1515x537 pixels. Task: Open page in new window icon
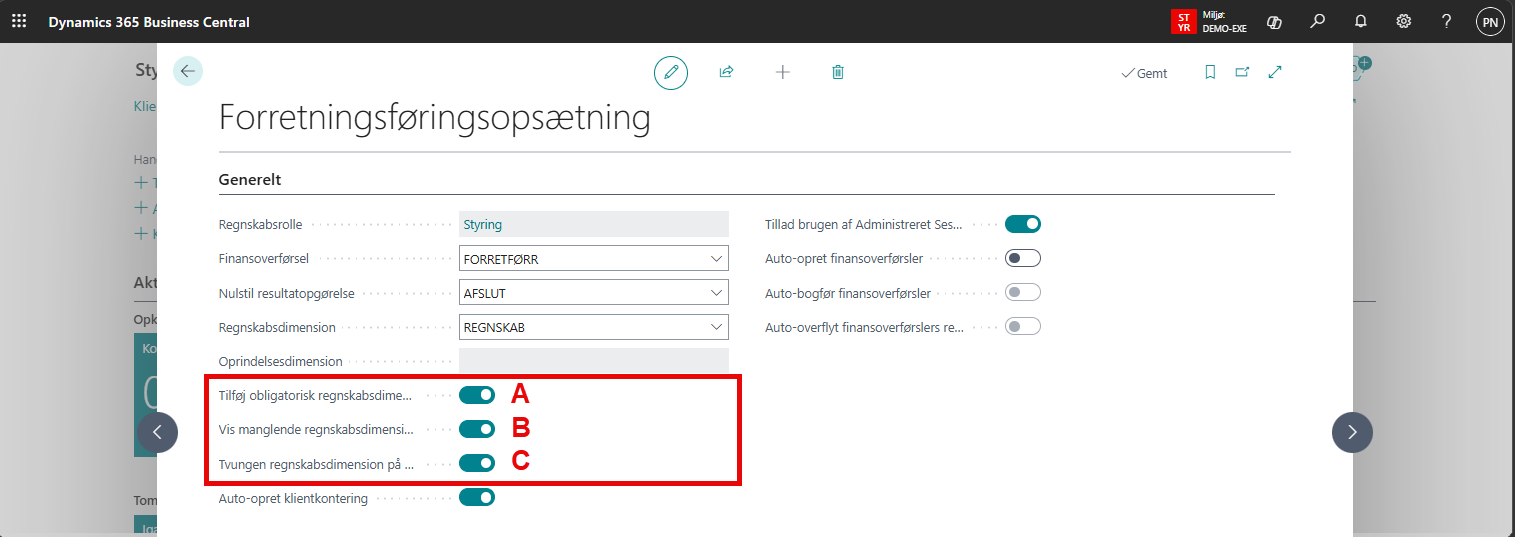tap(1242, 72)
